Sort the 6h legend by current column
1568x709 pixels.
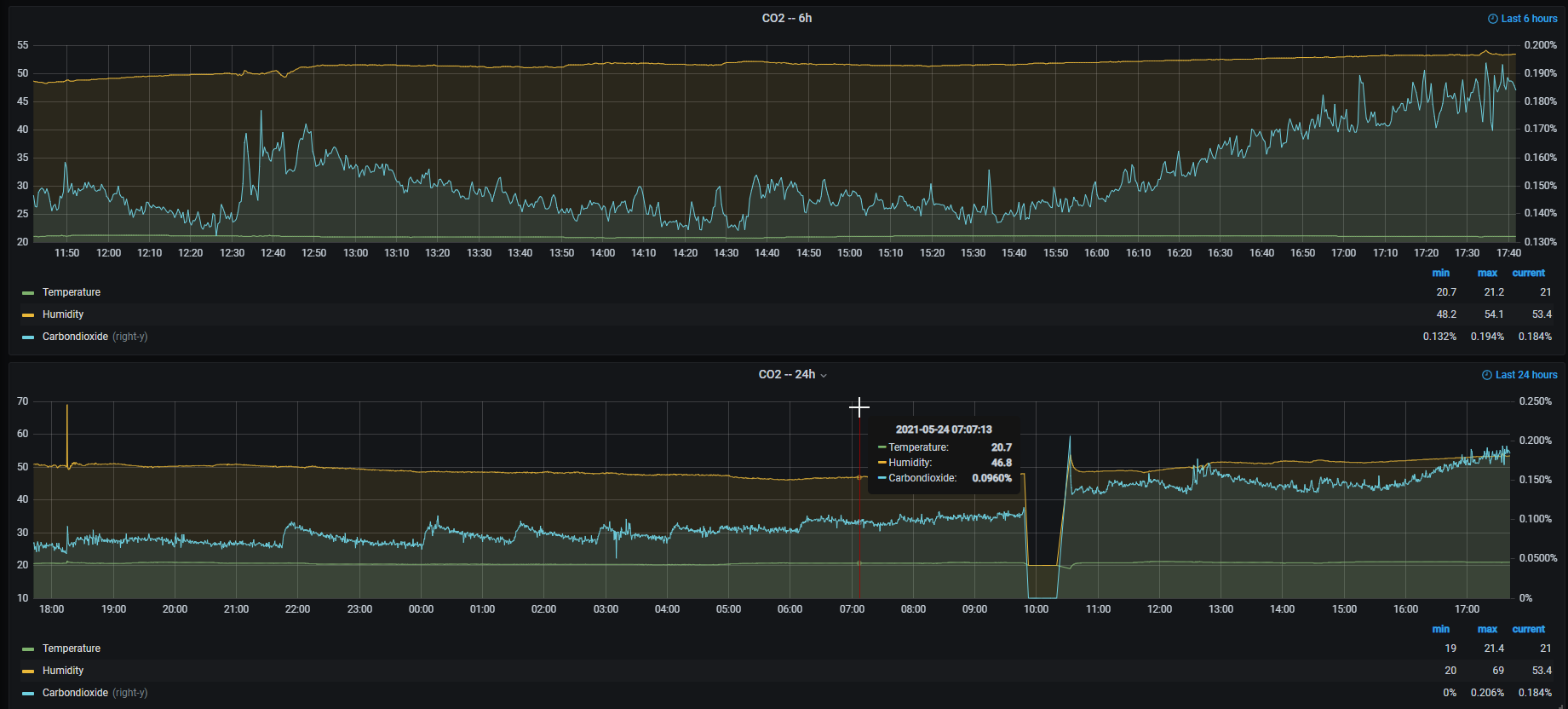pos(1528,273)
